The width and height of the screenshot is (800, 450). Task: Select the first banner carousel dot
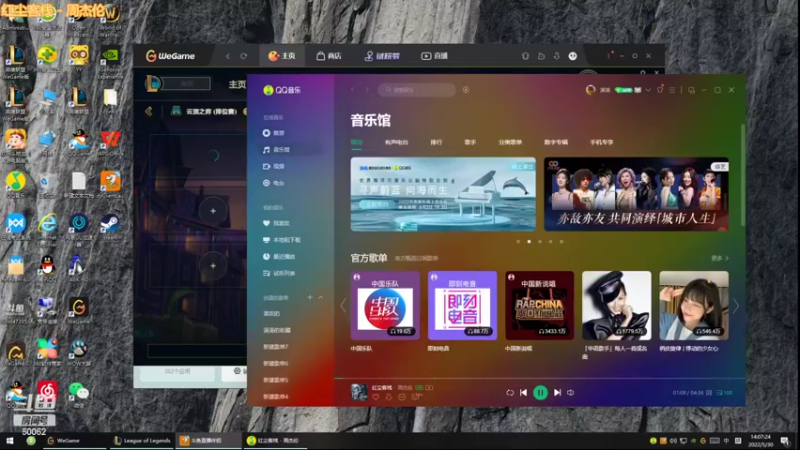point(518,241)
